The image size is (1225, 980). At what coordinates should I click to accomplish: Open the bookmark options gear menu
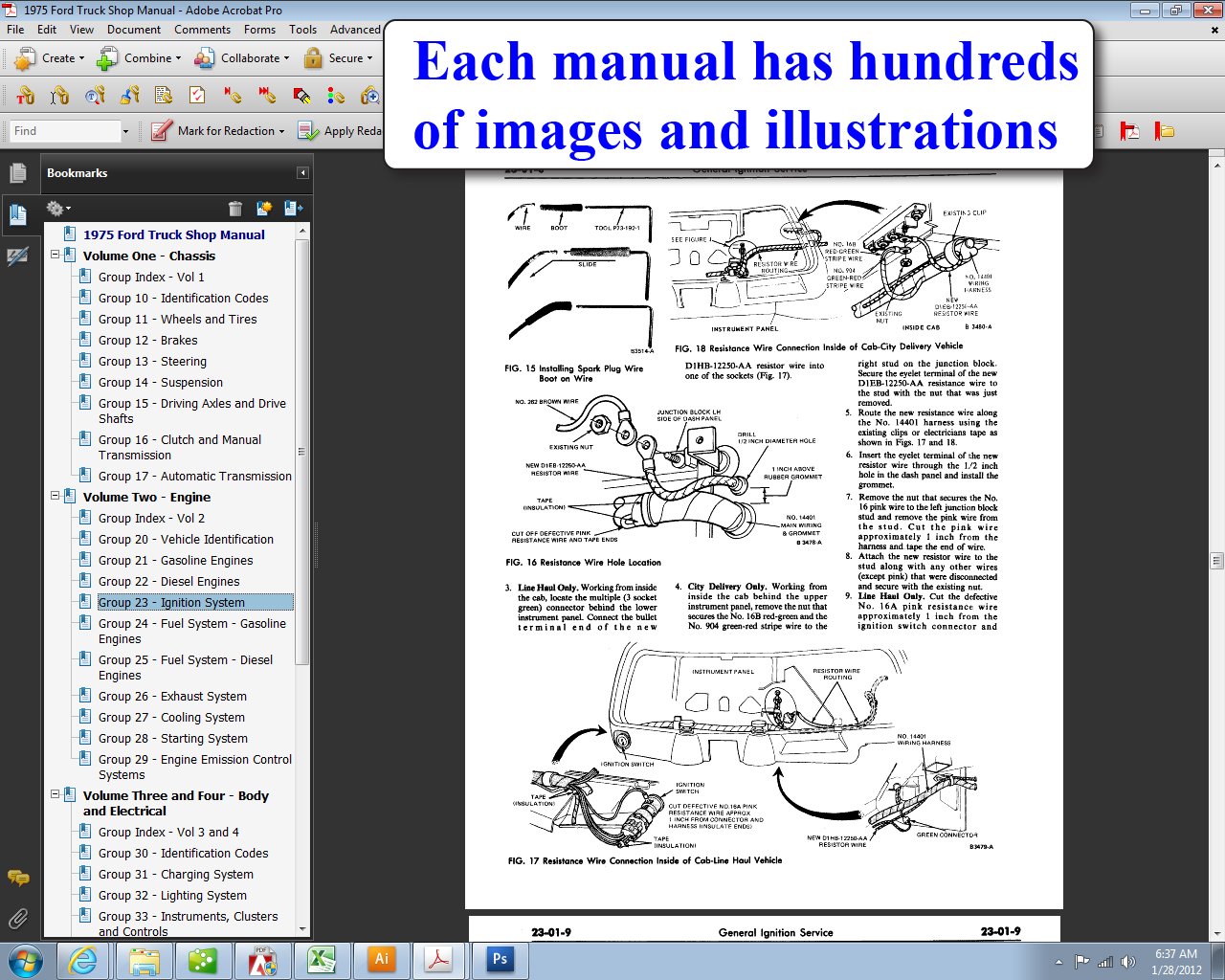56,208
